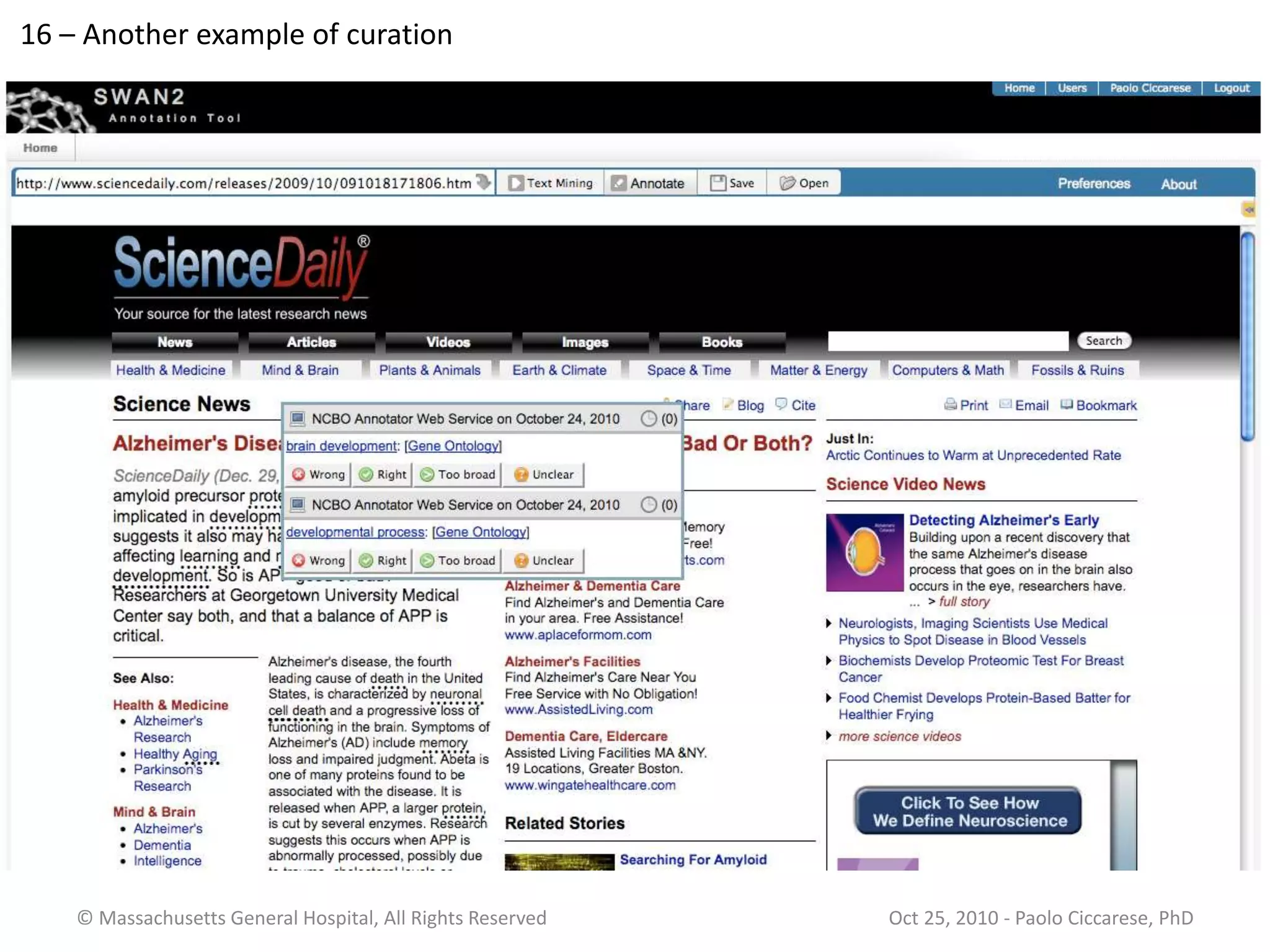Open the Paolo Ciccarese profile link
The height and width of the screenshot is (952, 1270).
1150,88
